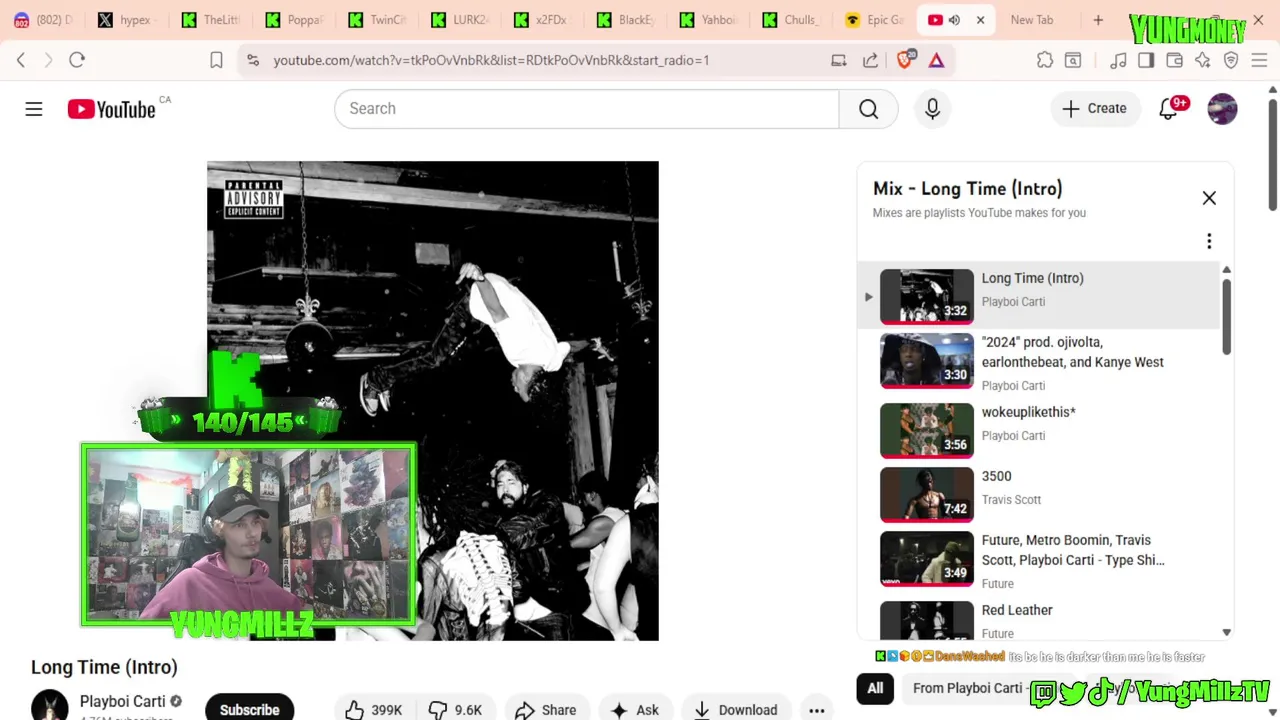Play Long Time (Intro) from the mix list
Image resolution: width=1280 pixels, height=720 pixels.
pos(1040,296)
